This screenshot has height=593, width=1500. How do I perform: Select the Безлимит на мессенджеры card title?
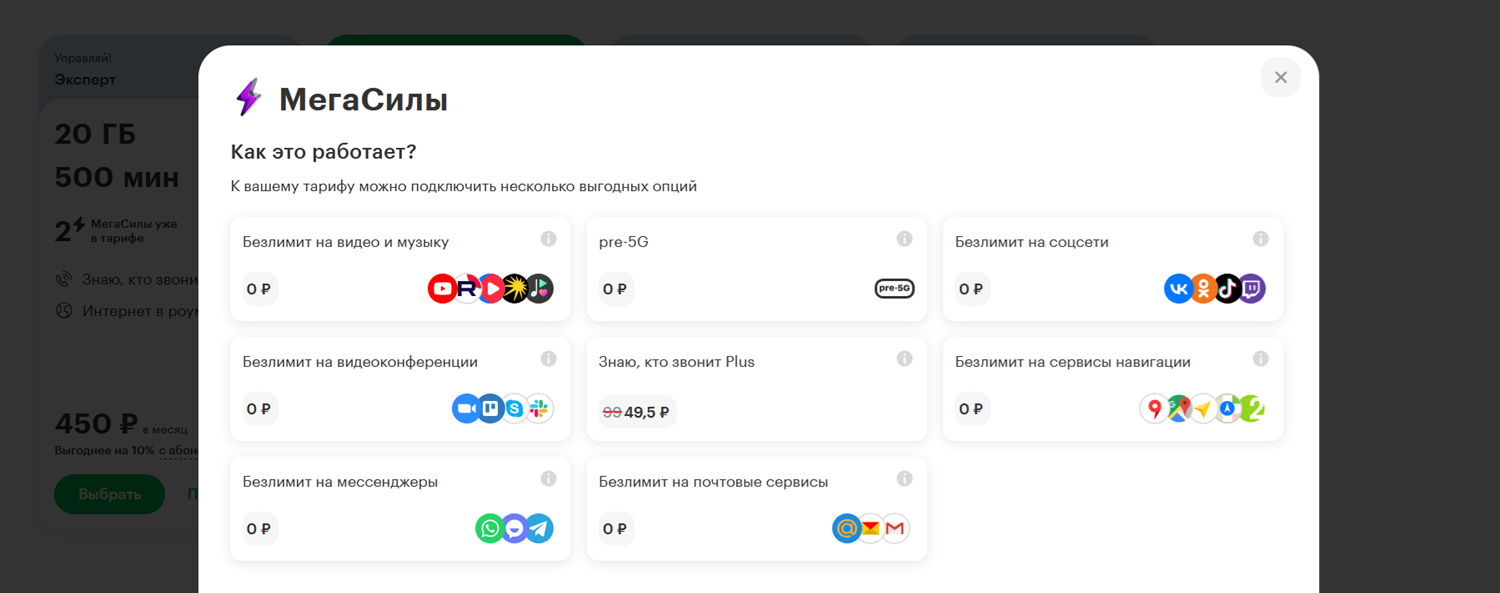point(340,482)
